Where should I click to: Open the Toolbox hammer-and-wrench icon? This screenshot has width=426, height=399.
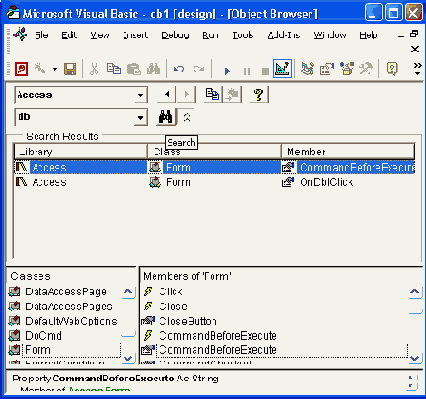pos(366,69)
